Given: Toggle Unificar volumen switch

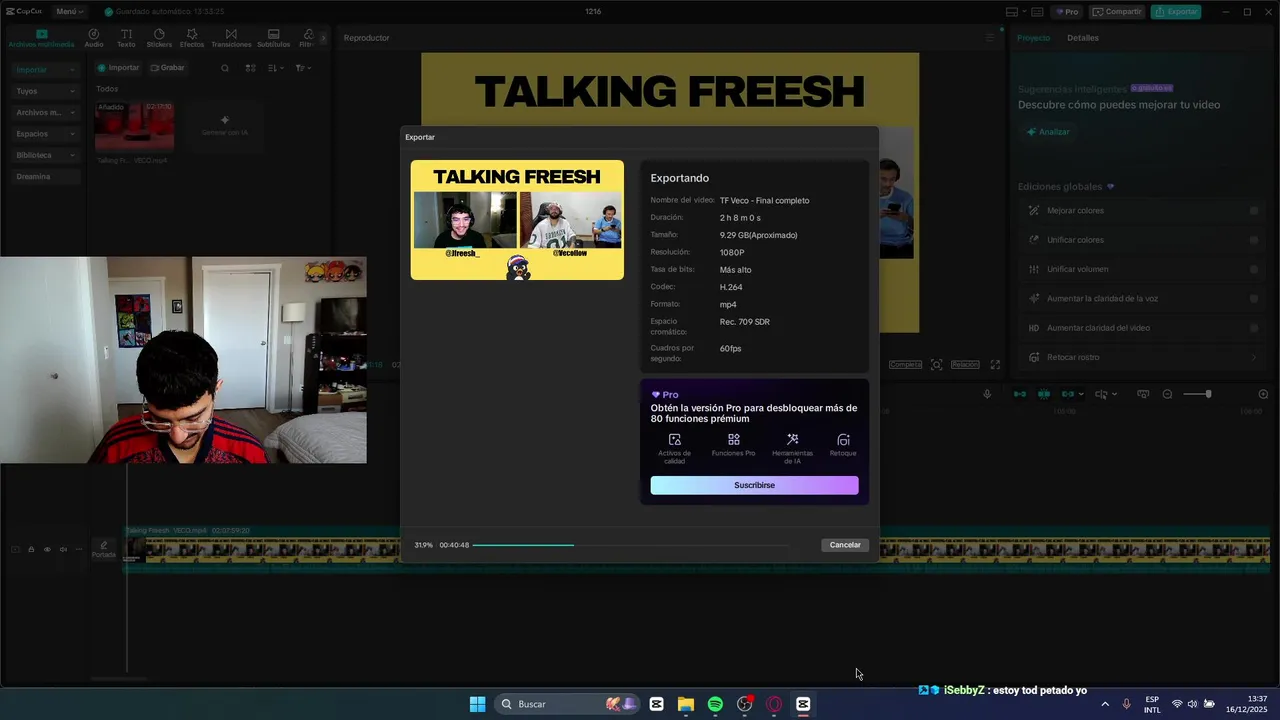Looking at the screenshot, I should [x=1254, y=269].
